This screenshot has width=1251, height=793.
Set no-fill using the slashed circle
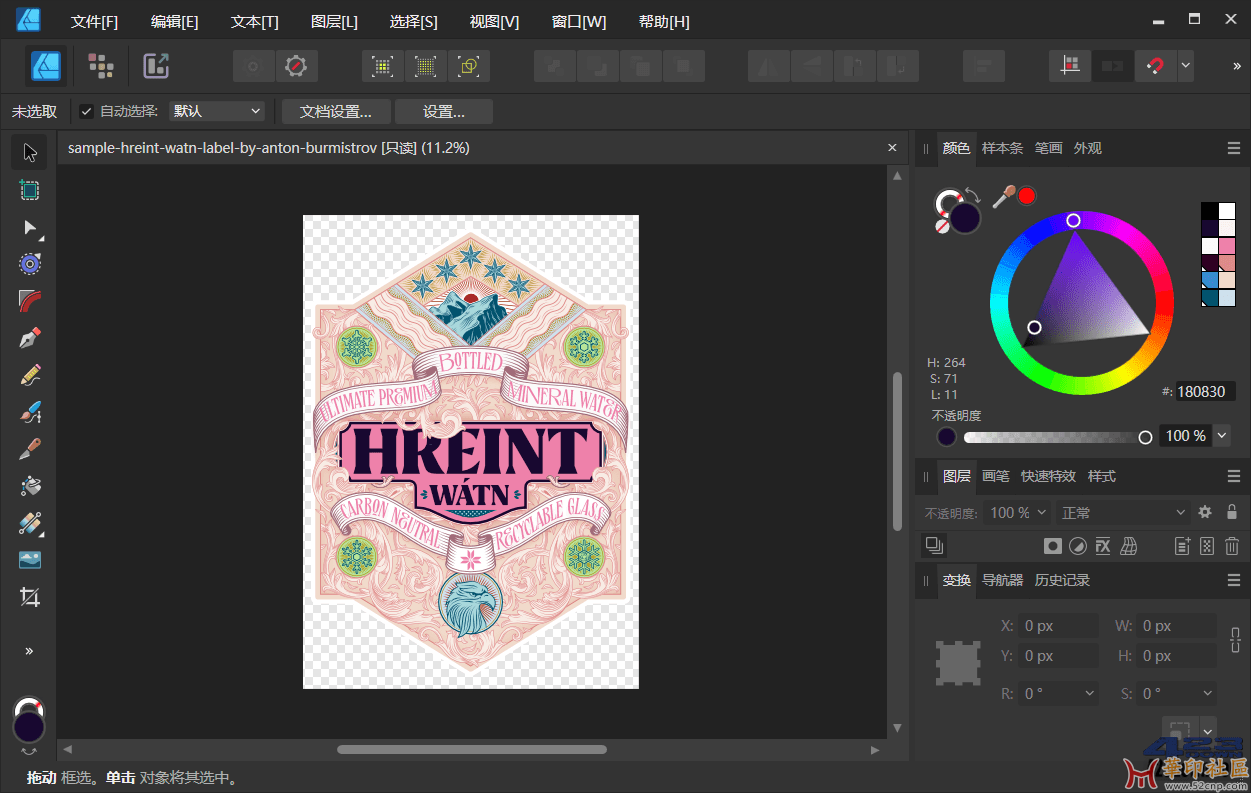[942, 227]
